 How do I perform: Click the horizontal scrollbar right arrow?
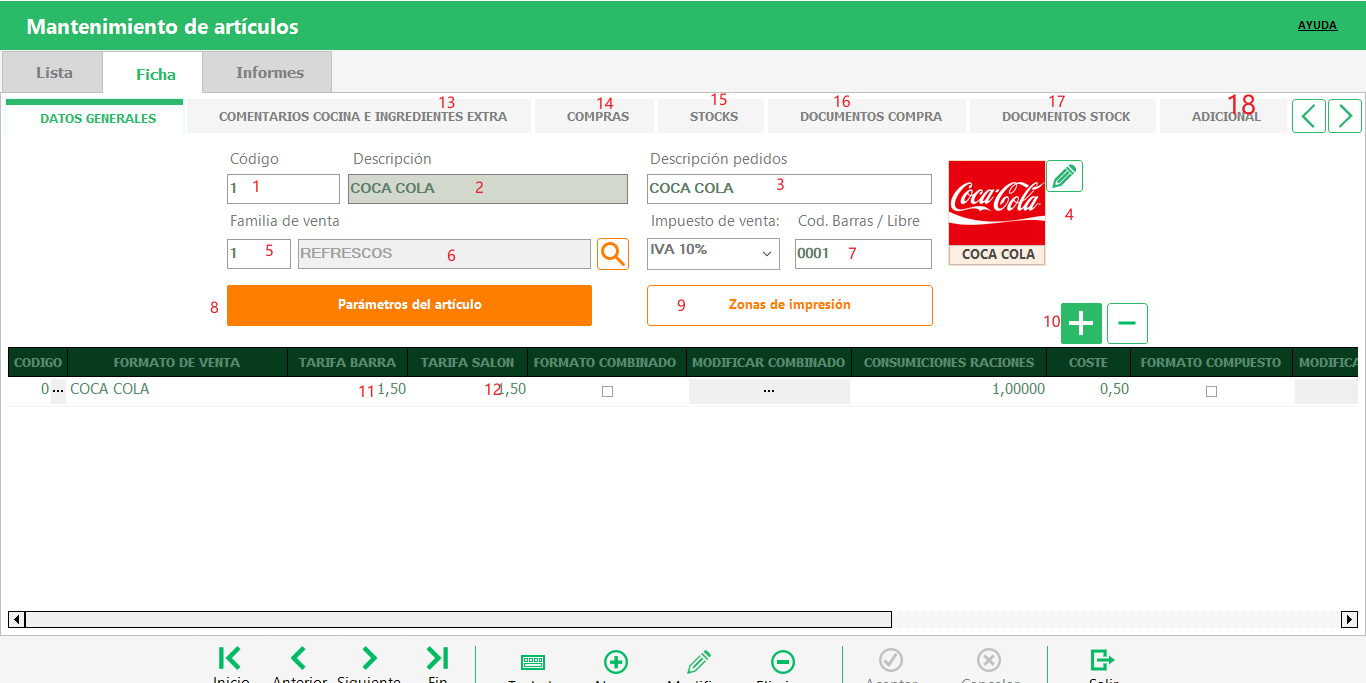1349,620
